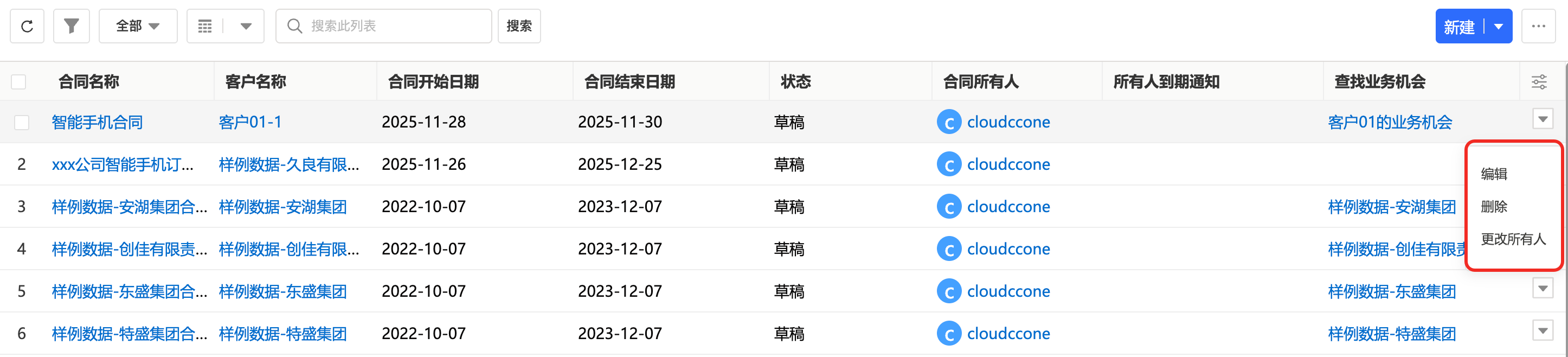Expand row 5 action dropdown arrow
Screen dimensions: 1568x357
click(1542, 288)
